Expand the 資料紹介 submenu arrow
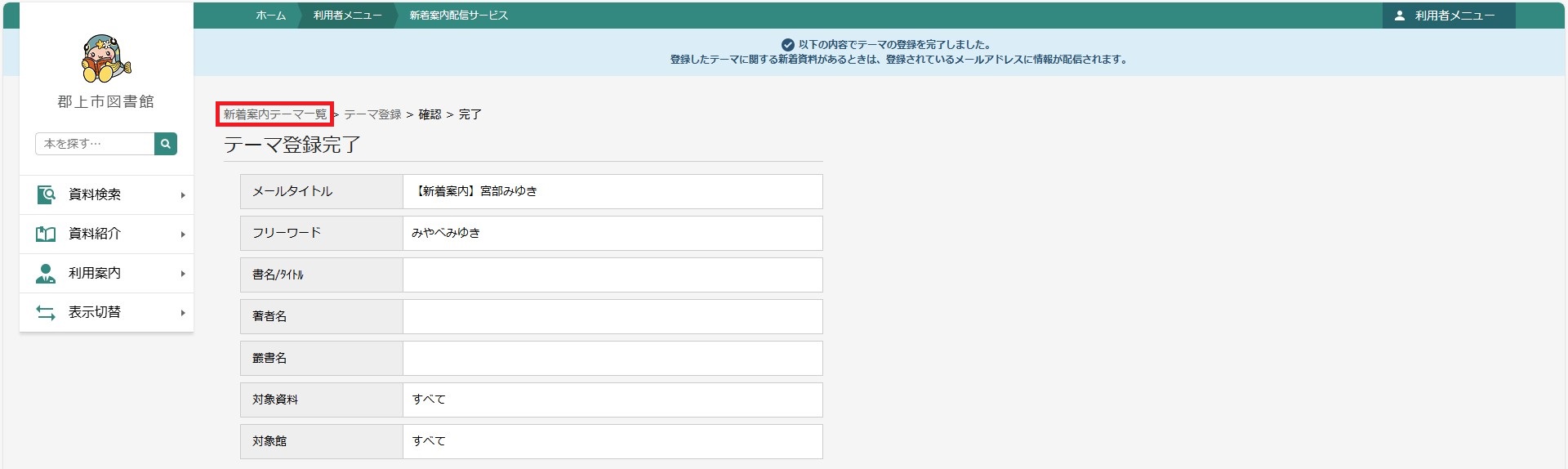 (183, 234)
